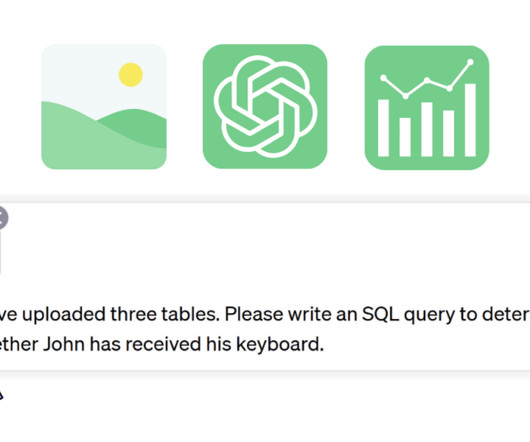Image resolution: width=530 pixels, height=442 pixels.
Task: Click the landscape picture icon
Action: pyautogui.click(x=104, y=106)
